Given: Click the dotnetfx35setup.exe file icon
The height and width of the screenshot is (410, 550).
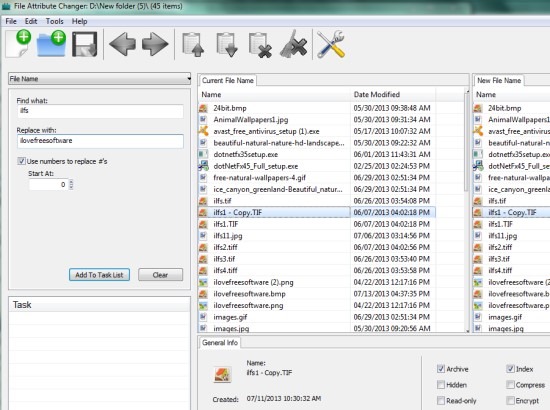Looking at the screenshot, I should pyautogui.click(x=203, y=154).
